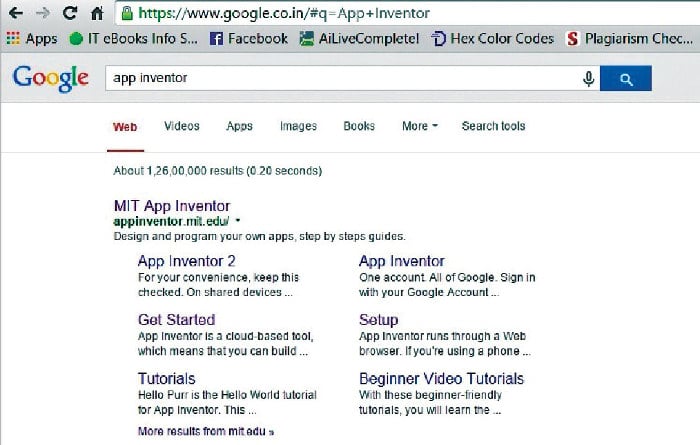Screen dimensions: 700x445
Task: Start voice search with microphone icon
Action: (589, 78)
